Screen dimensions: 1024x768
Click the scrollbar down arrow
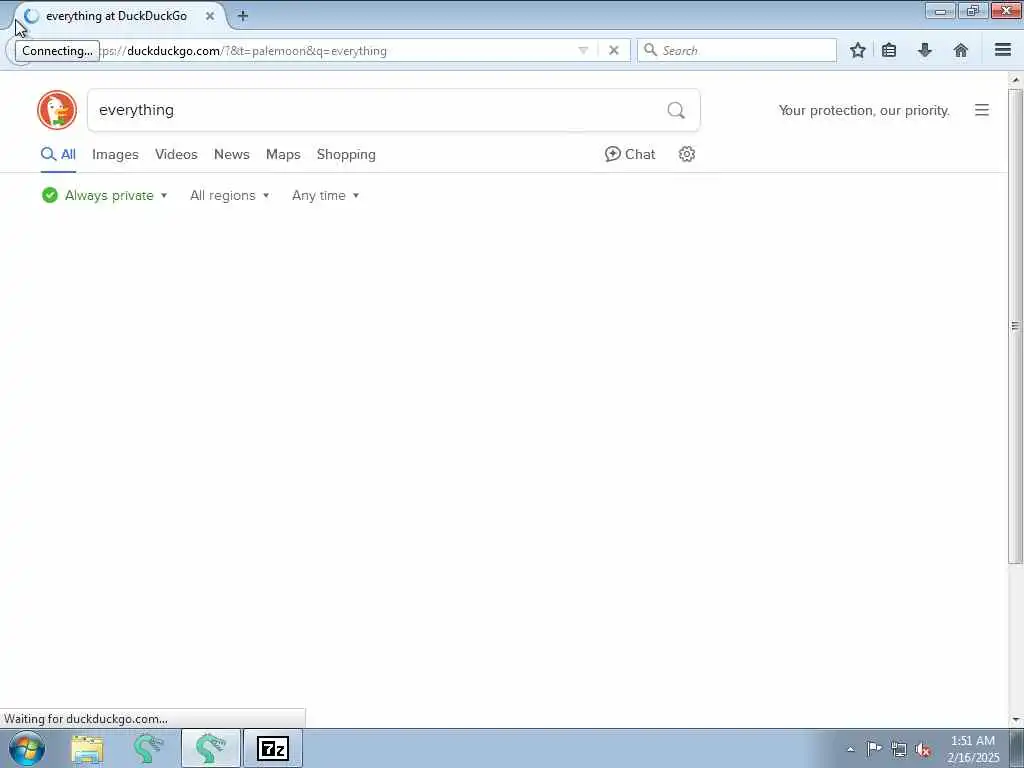pyautogui.click(x=1015, y=720)
